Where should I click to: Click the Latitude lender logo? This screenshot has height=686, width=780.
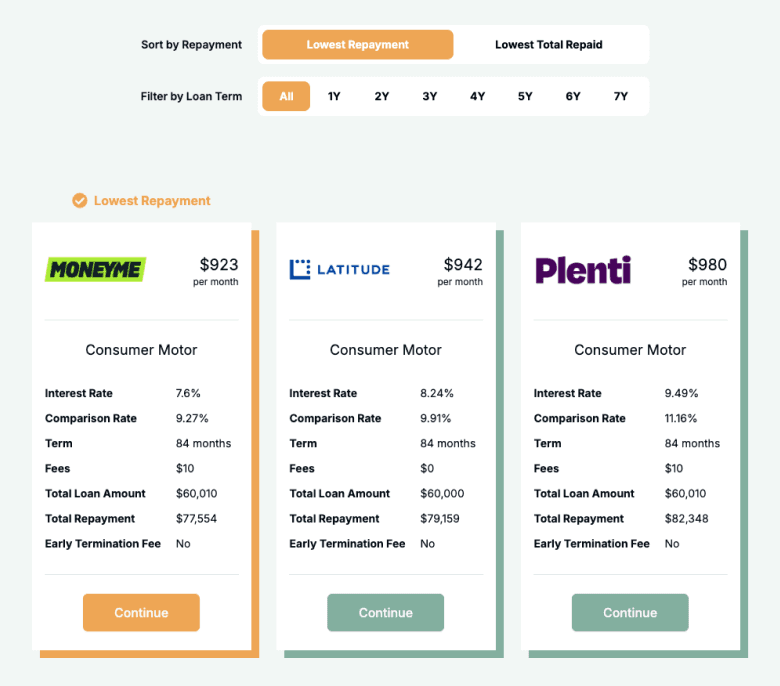[339, 269]
